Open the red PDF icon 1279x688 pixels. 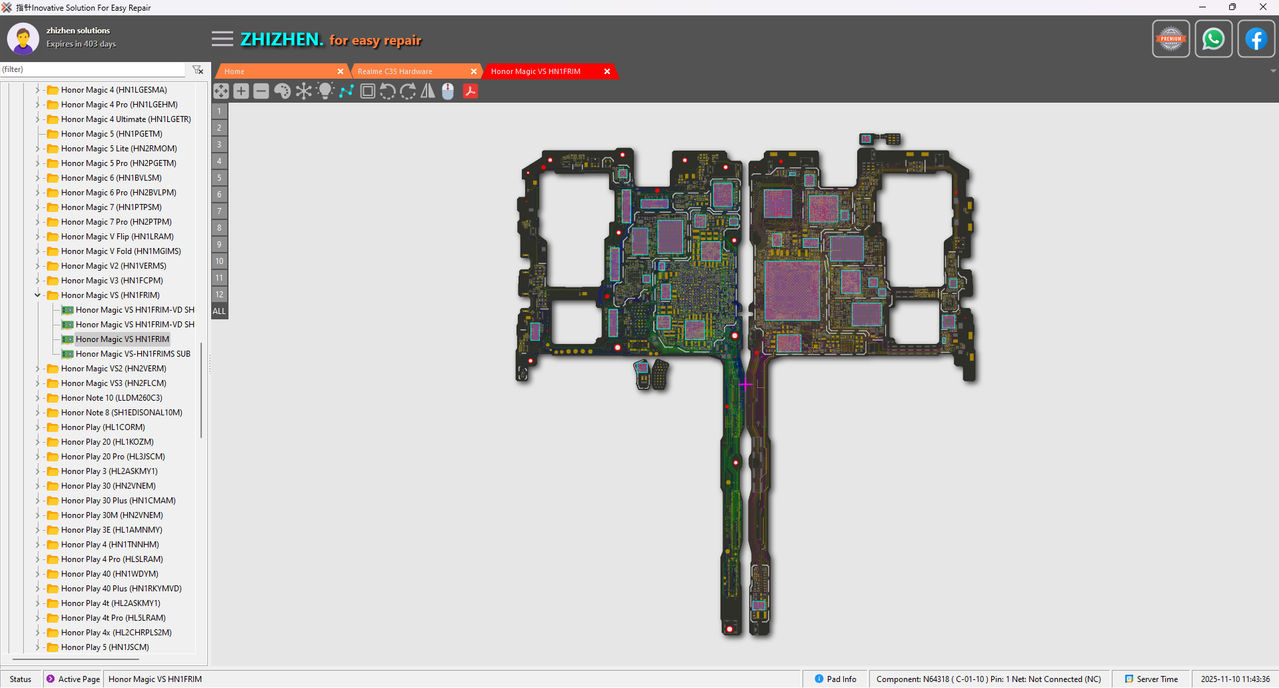tap(470, 91)
